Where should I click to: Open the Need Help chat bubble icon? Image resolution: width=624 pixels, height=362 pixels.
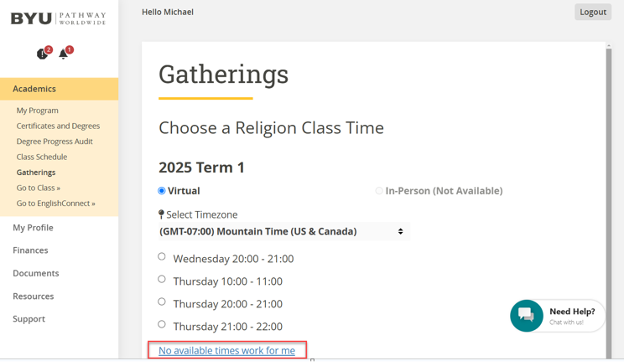tap(526, 315)
